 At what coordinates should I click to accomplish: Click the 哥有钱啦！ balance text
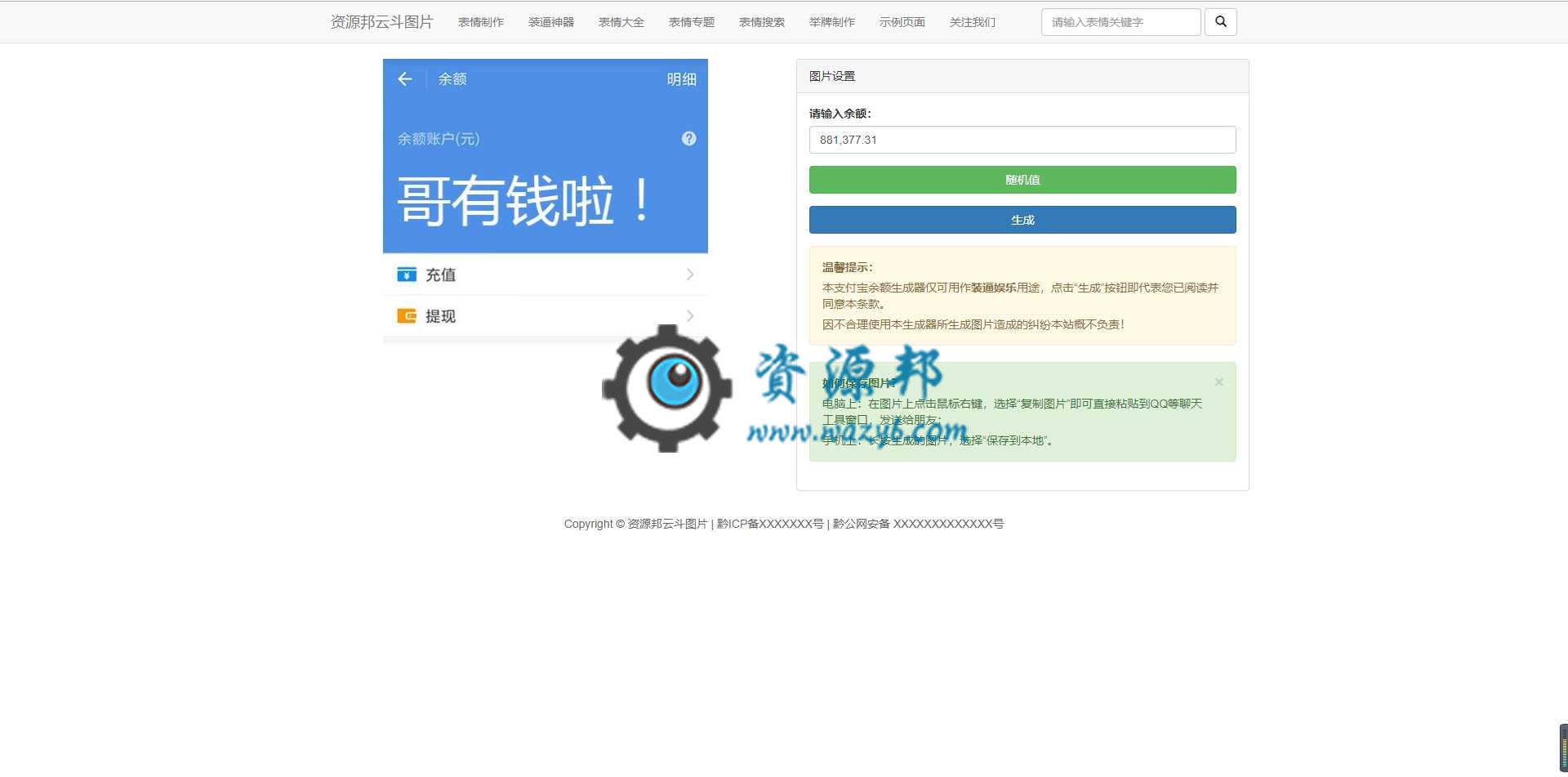(x=524, y=201)
